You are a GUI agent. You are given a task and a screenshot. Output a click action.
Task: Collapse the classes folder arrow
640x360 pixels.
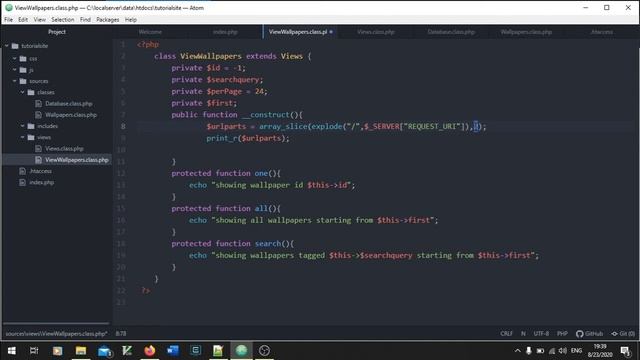click(x=22, y=92)
